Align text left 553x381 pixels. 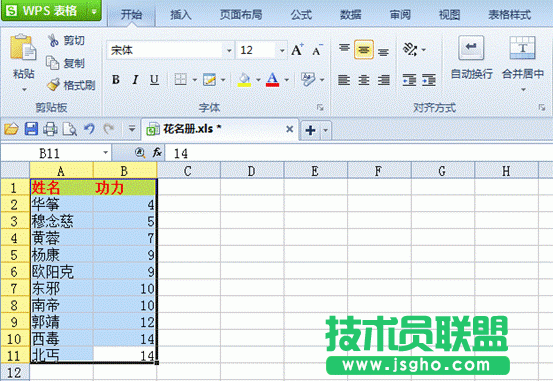pos(344,80)
